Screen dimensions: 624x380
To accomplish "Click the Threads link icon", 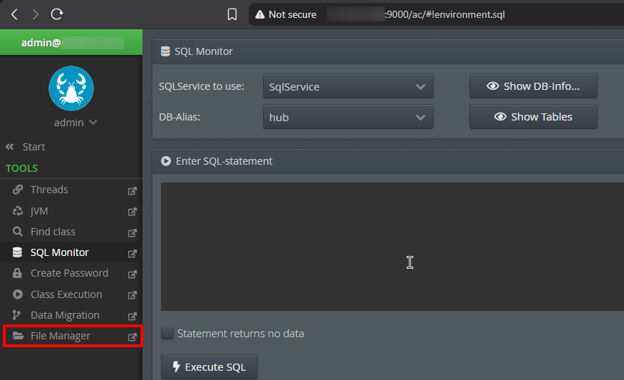I will coord(18,189).
